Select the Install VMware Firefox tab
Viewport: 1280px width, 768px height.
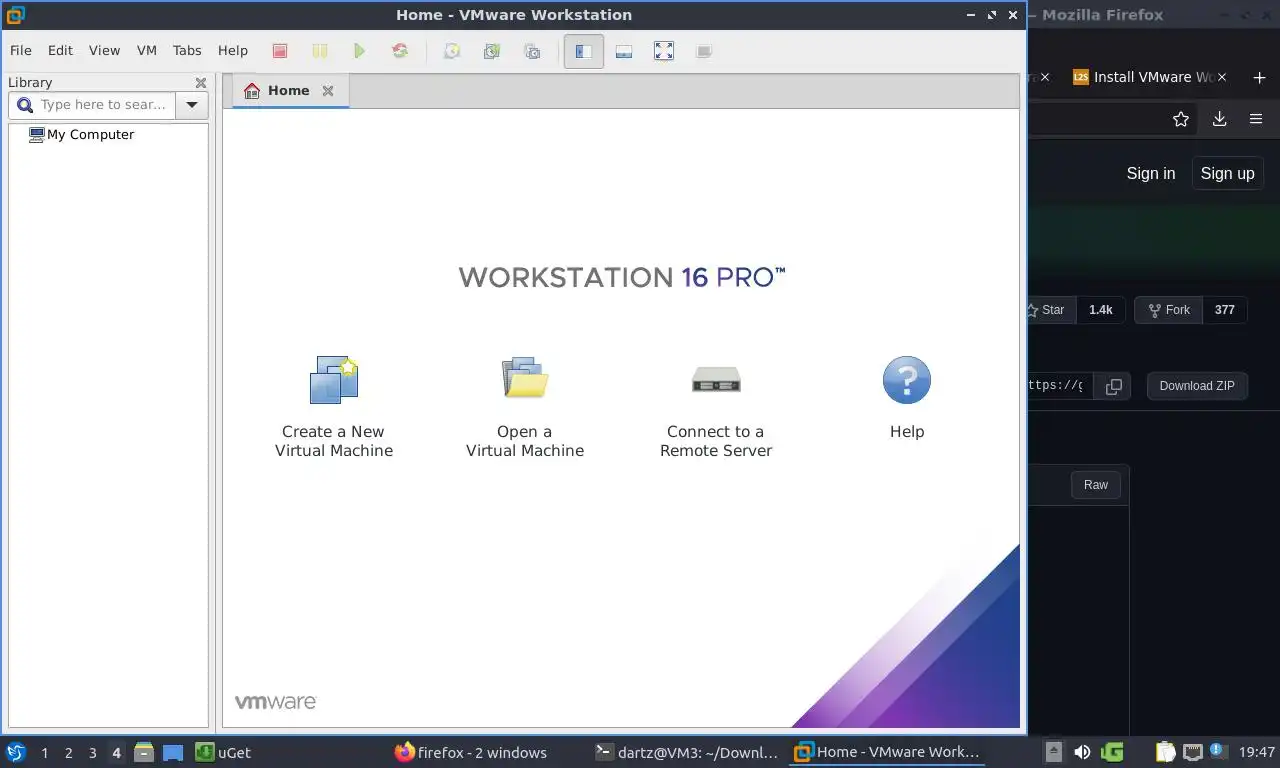pos(1140,77)
